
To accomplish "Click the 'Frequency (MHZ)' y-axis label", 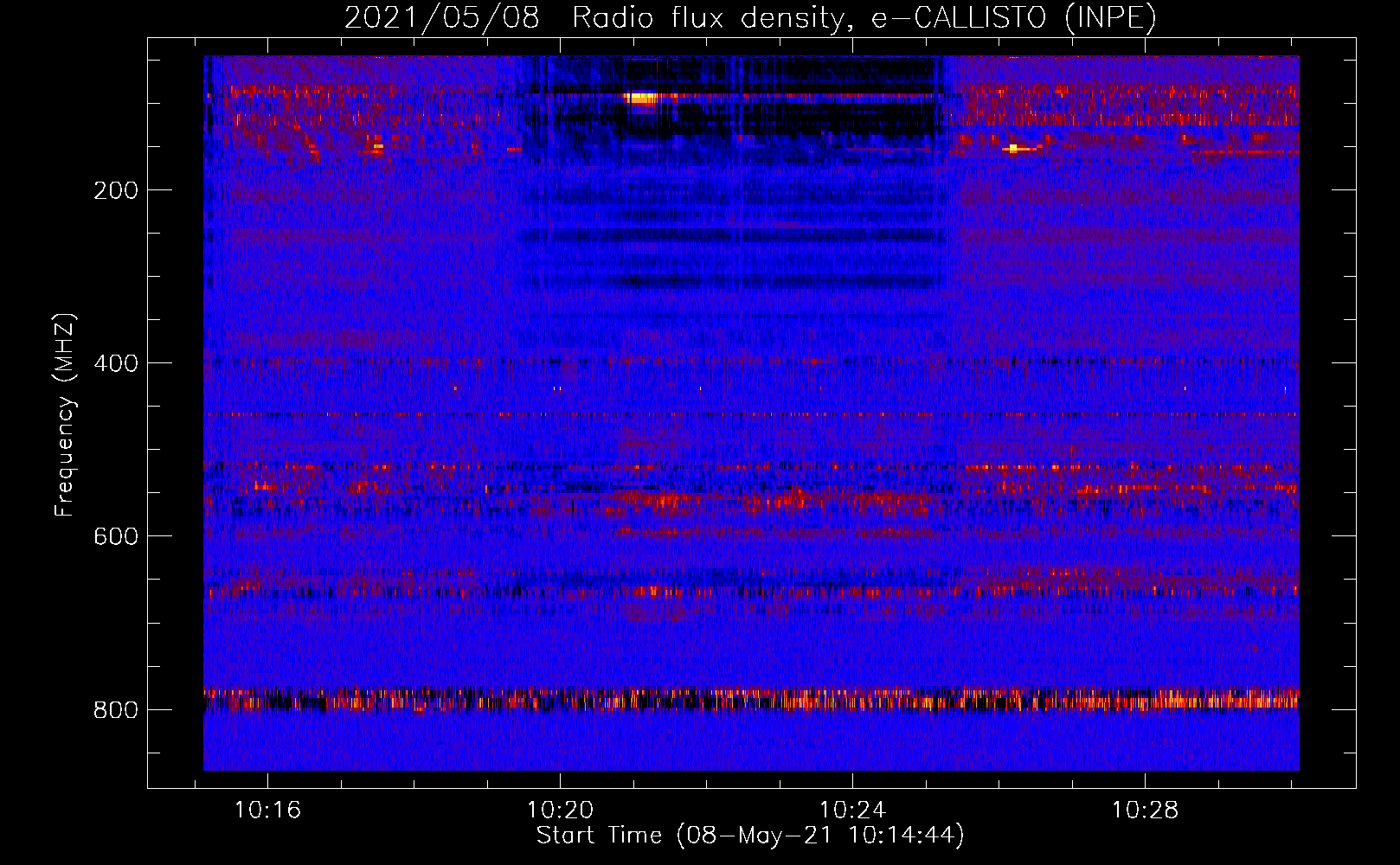I will tap(65, 415).
